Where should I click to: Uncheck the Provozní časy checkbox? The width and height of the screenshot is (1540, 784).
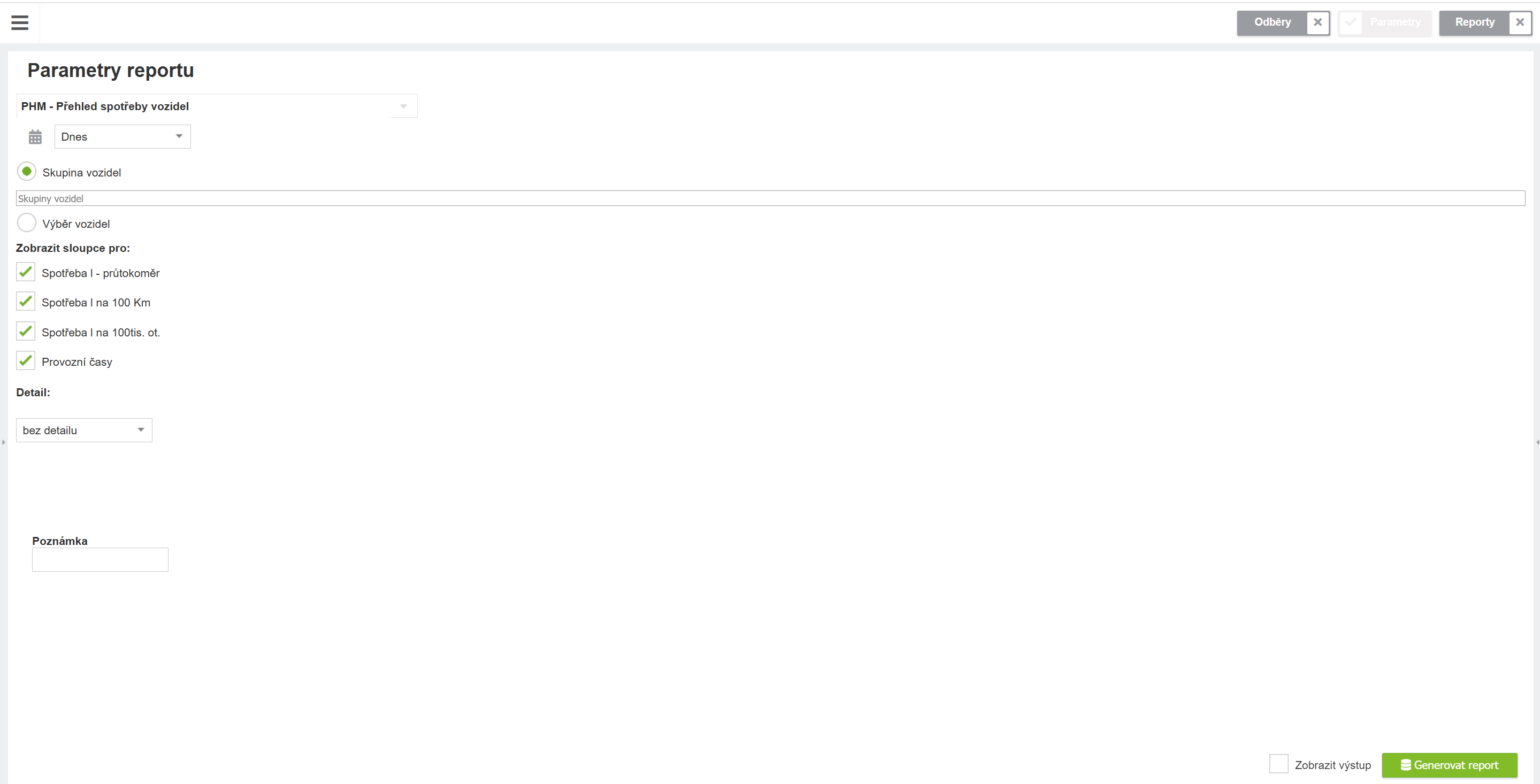pyautogui.click(x=26, y=360)
